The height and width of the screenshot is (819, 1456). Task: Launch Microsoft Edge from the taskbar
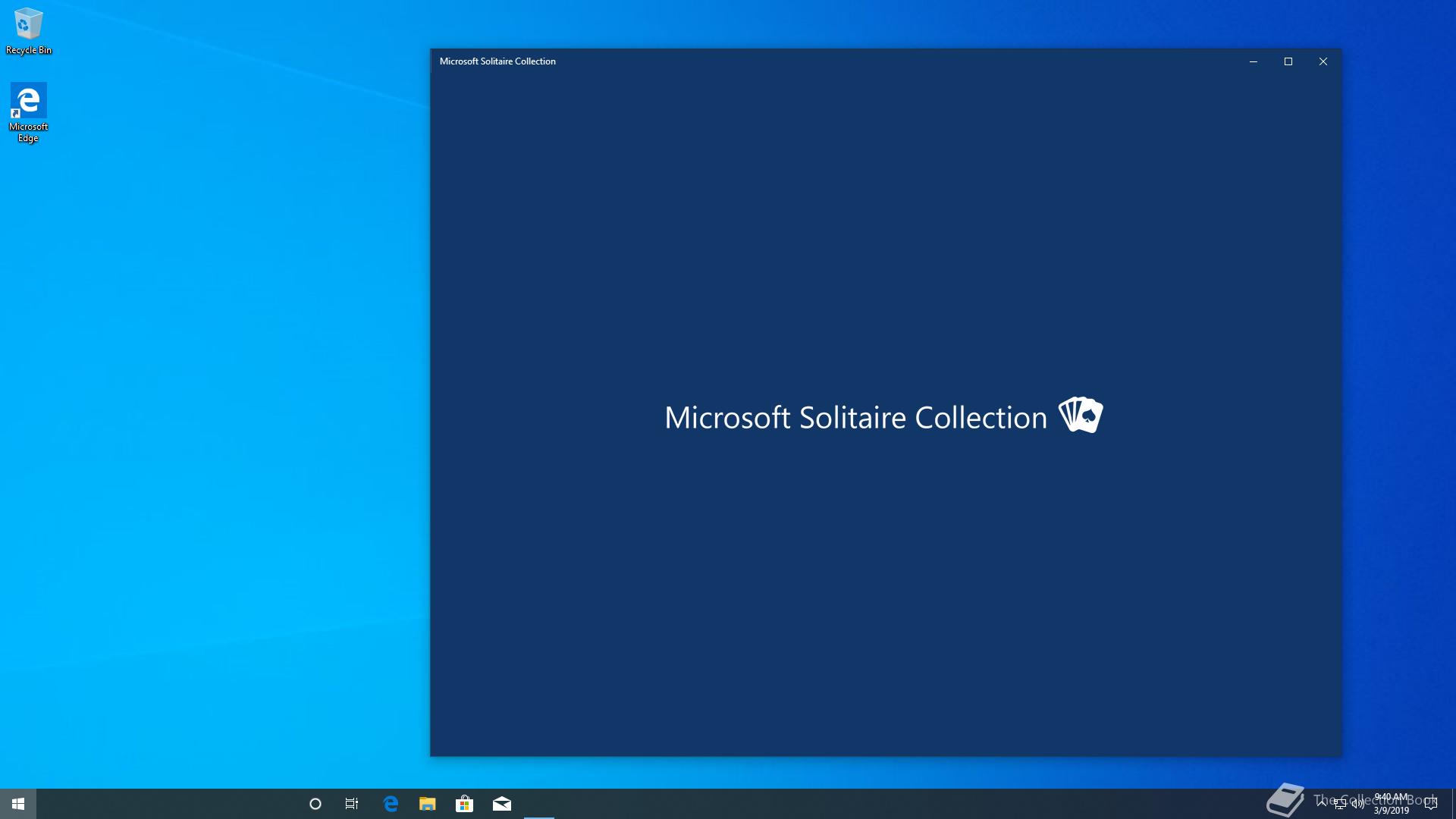coord(391,804)
